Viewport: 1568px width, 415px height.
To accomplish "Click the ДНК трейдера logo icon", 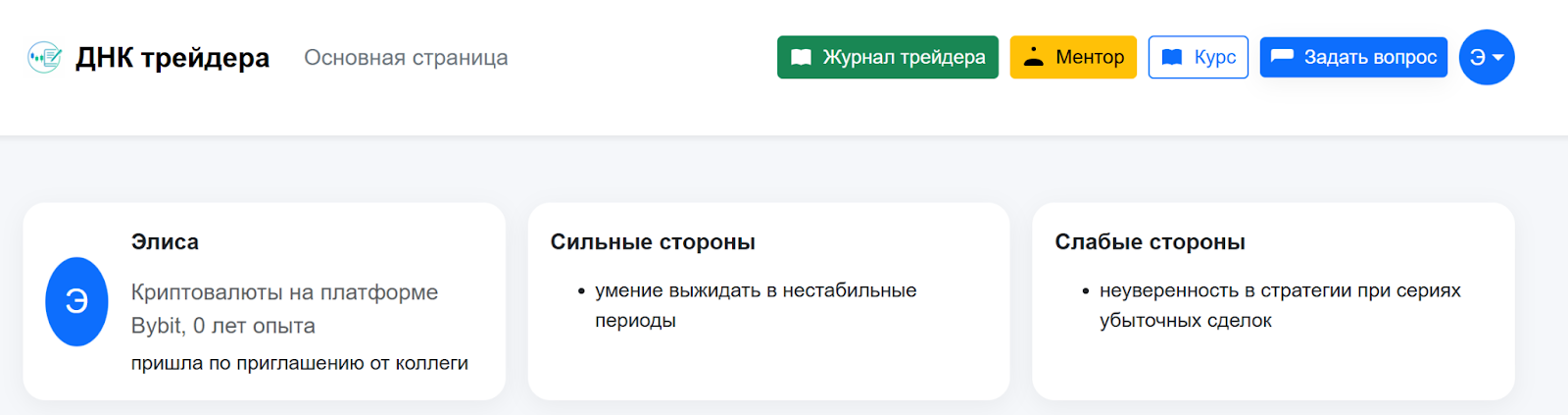I will click(44, 58).
